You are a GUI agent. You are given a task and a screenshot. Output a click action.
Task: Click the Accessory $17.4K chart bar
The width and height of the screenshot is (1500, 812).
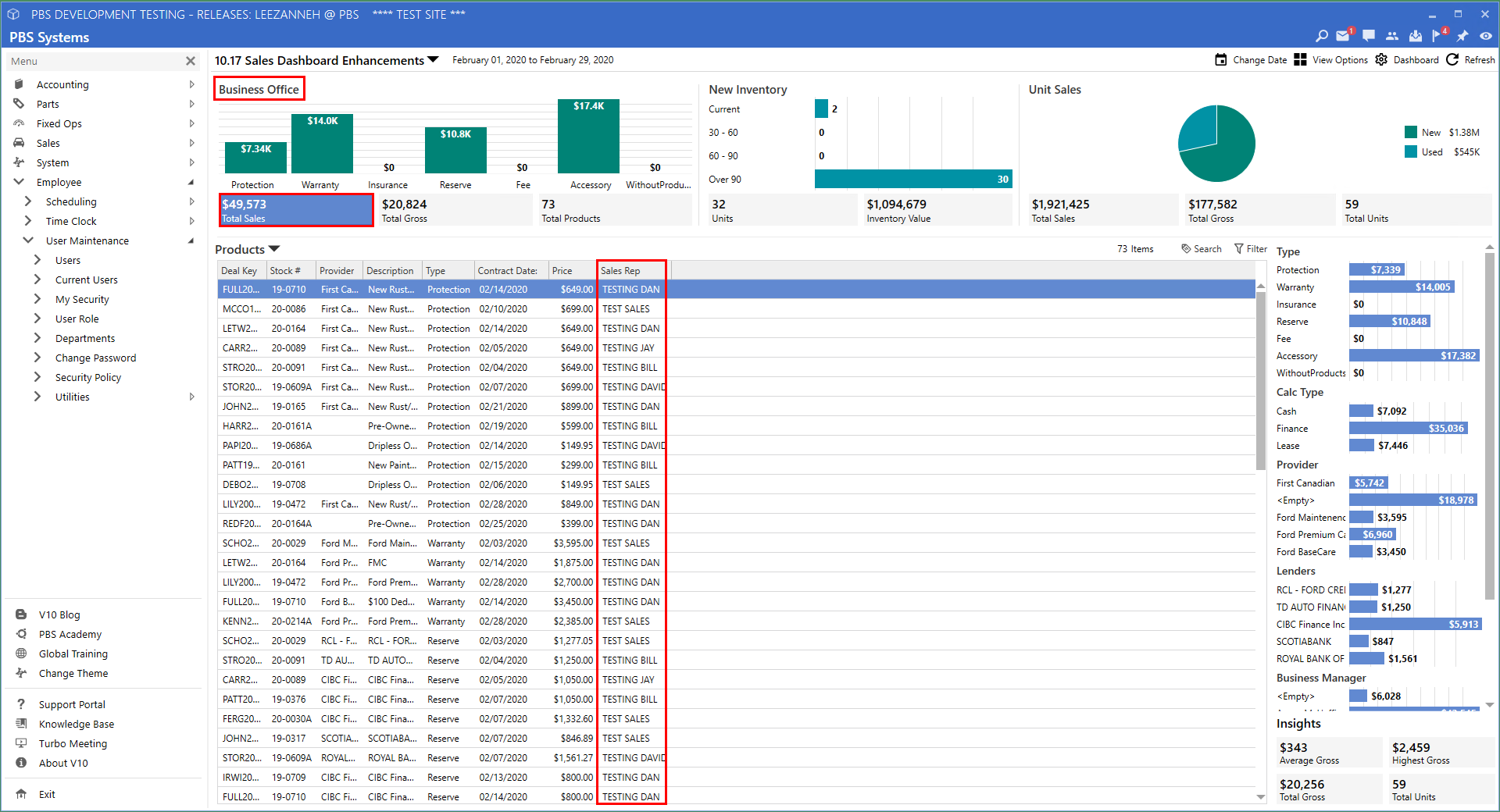pos(588,136)
